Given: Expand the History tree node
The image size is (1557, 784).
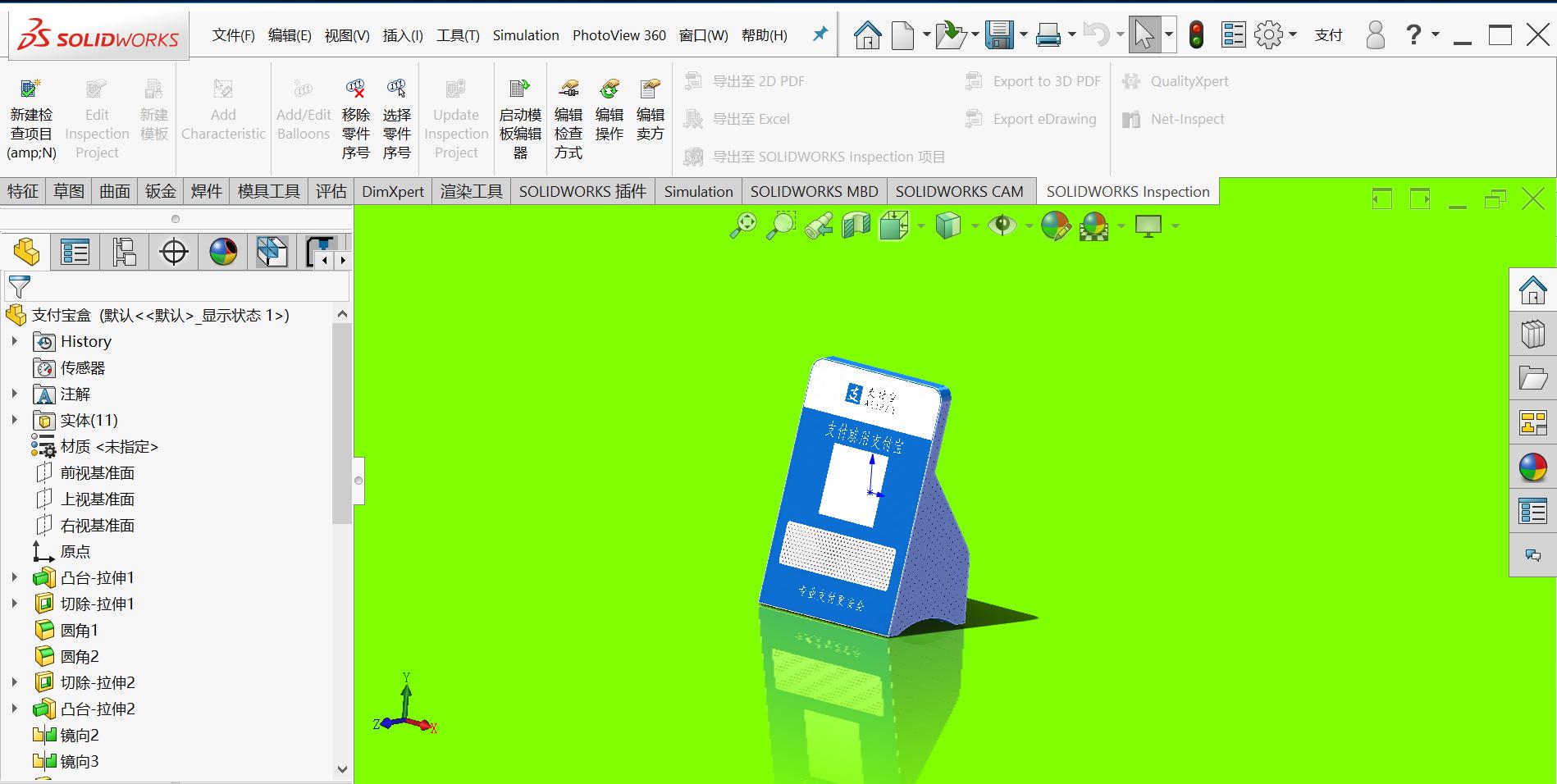Looking at the screenshot, I should click(x=14, y=341).
